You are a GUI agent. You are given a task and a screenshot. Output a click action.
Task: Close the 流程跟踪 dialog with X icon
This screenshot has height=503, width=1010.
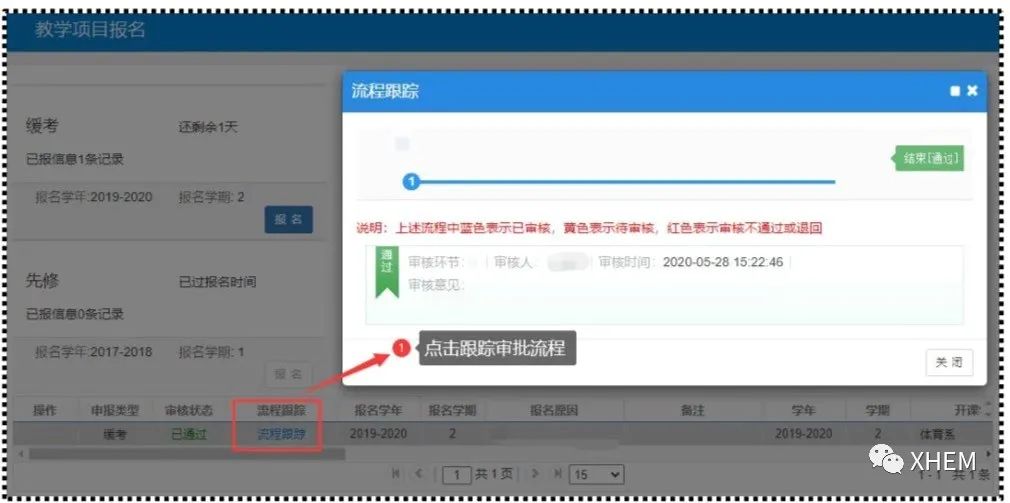pos(972,91)
